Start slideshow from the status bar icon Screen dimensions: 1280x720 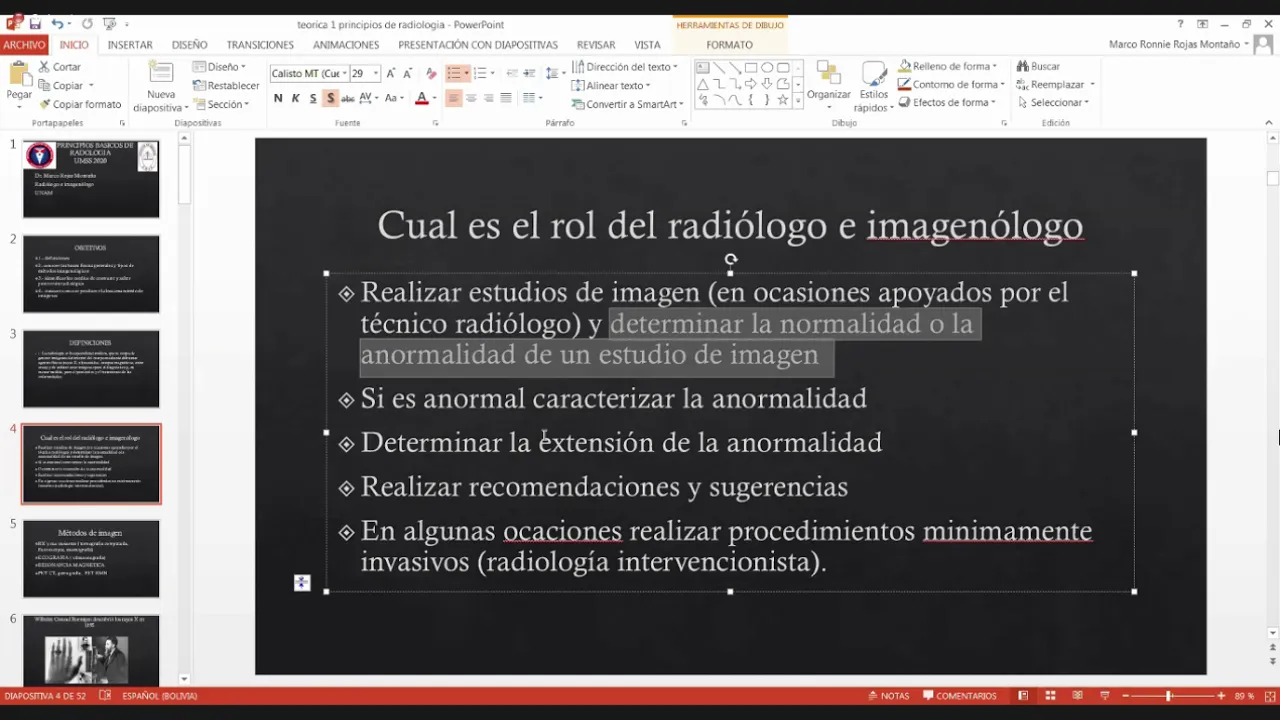click(x=1104, y=696)
